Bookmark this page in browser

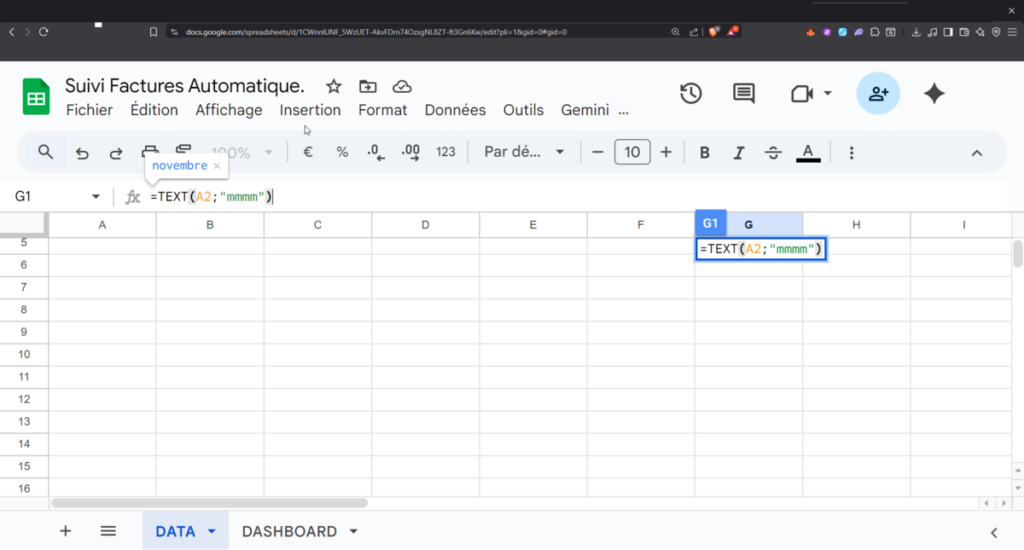pos(153,31)
